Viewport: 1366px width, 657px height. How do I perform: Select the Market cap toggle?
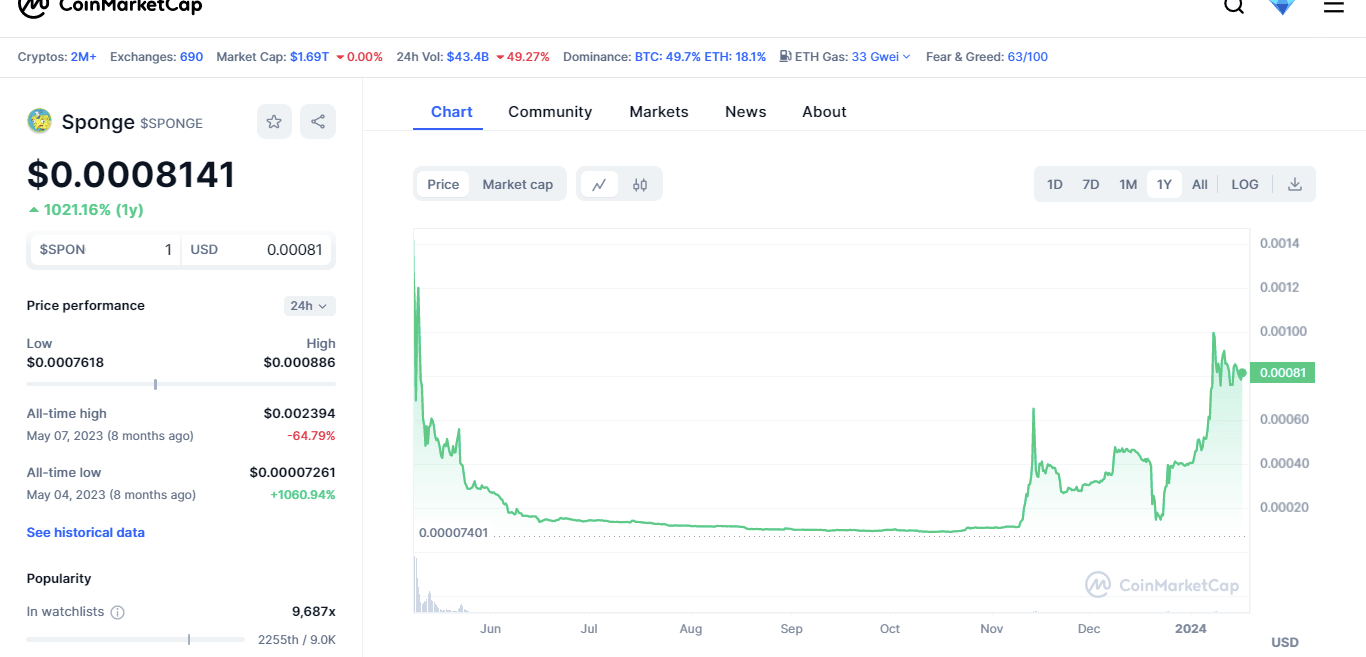coord(518,184)
